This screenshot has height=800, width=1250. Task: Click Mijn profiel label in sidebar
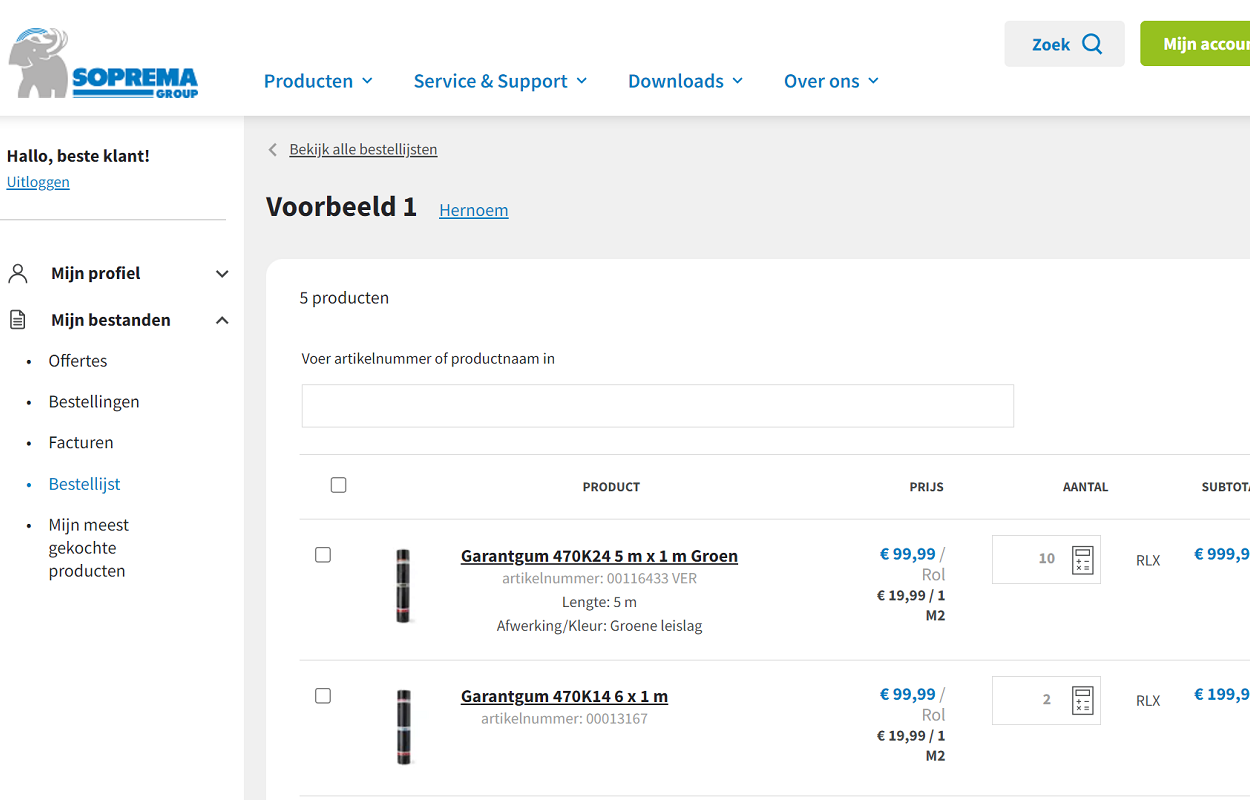point(96,273)
